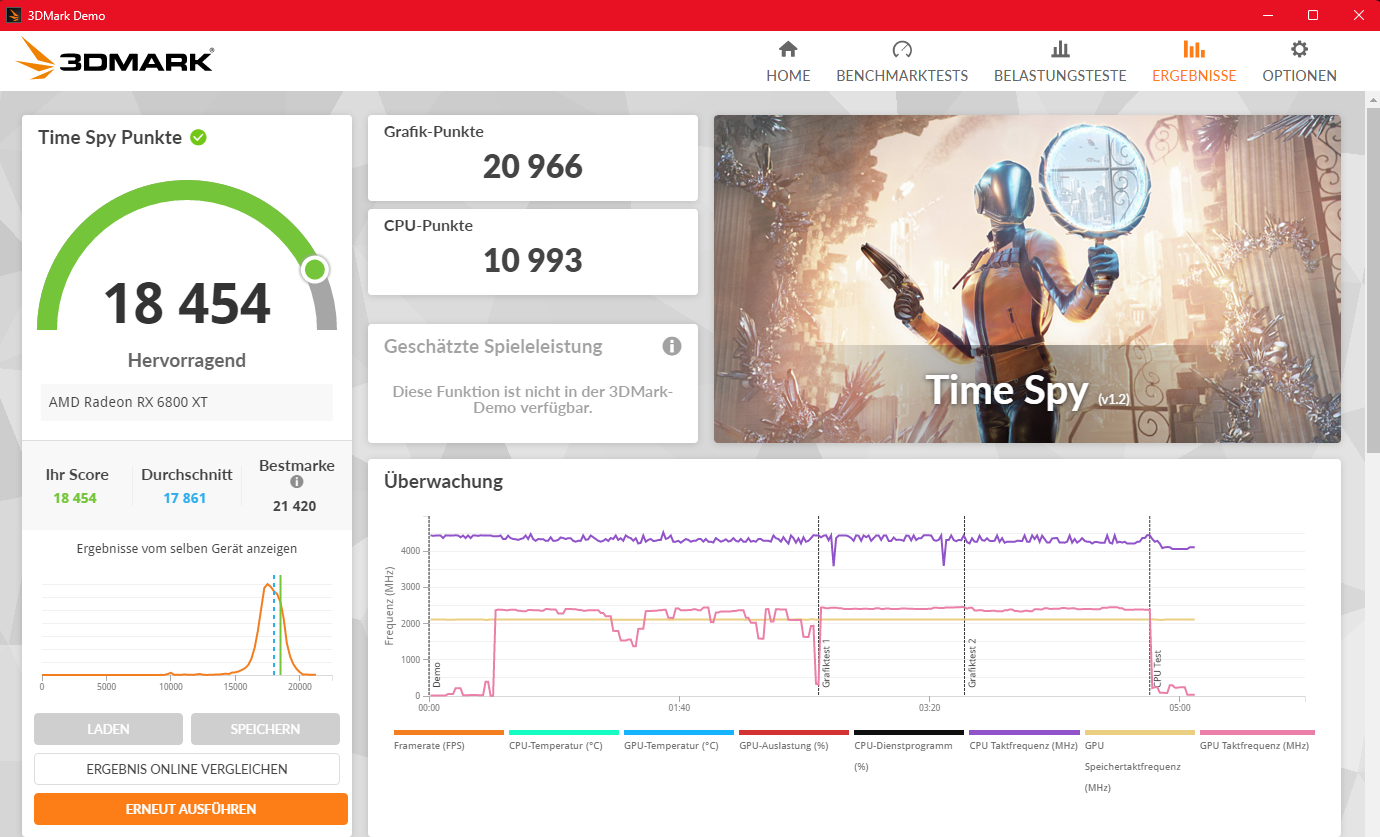Viewport: 1380px width, 837px height.
Task: Toggle CPU Taktfrequenz legend swatch
Action: pyautogui.click(x=1024, y=732)
